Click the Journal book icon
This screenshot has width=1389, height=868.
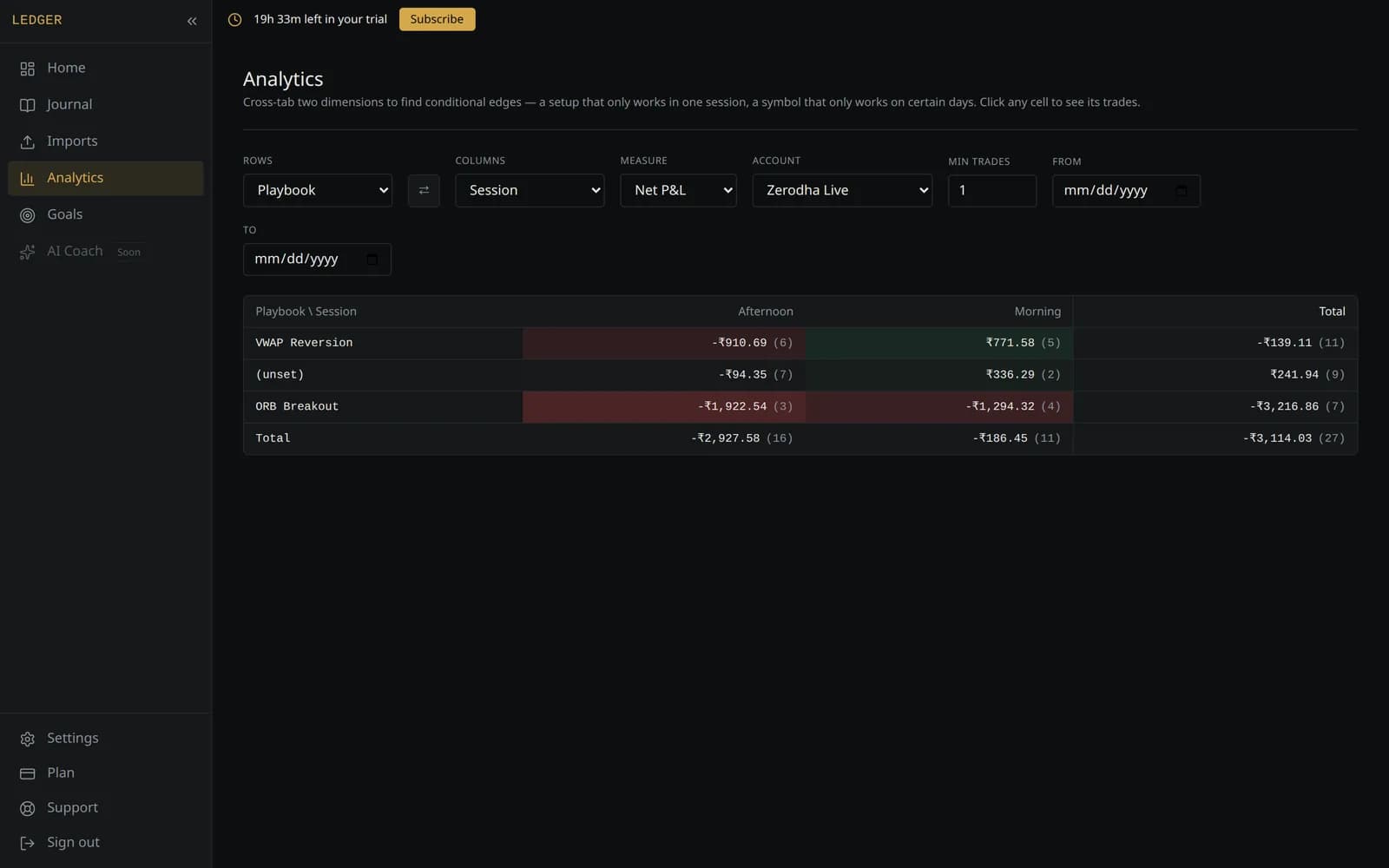[x=28, y=105]
